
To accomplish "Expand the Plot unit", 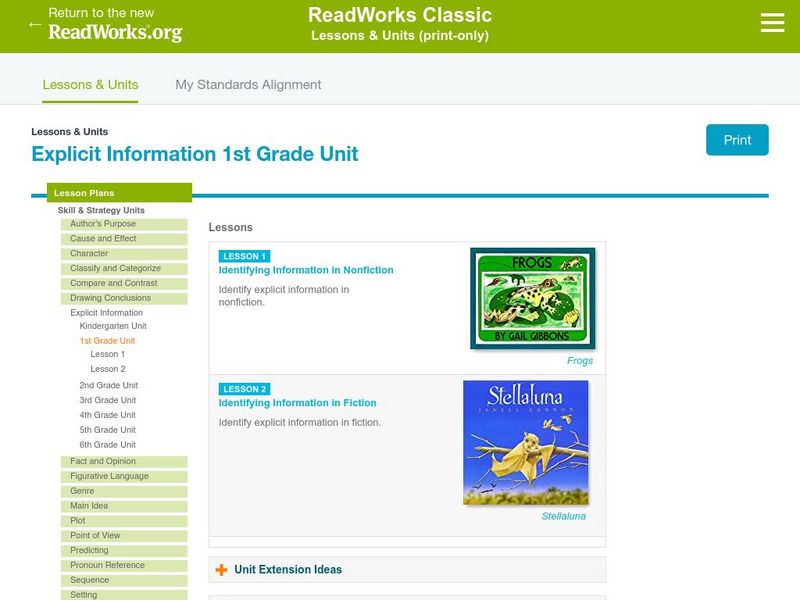I will click(x=124, y=521).
